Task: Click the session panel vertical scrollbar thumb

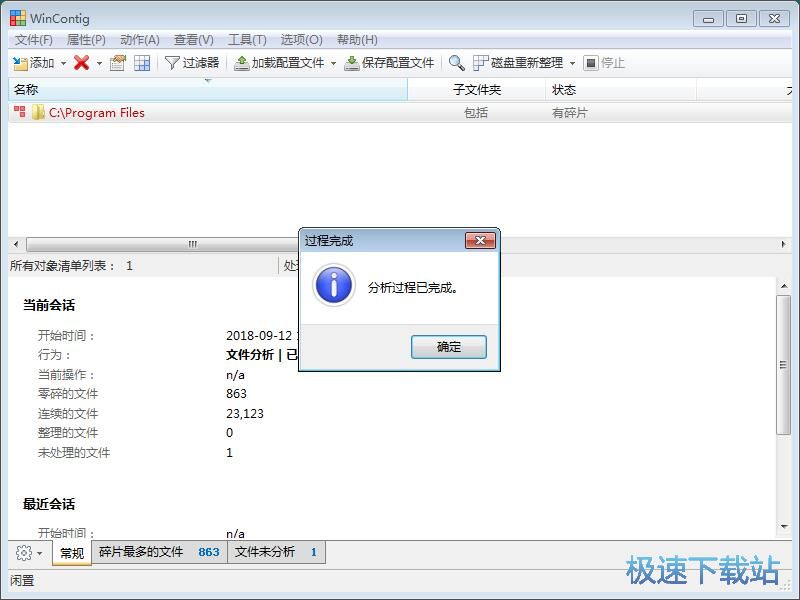Action: pos(784,365)
